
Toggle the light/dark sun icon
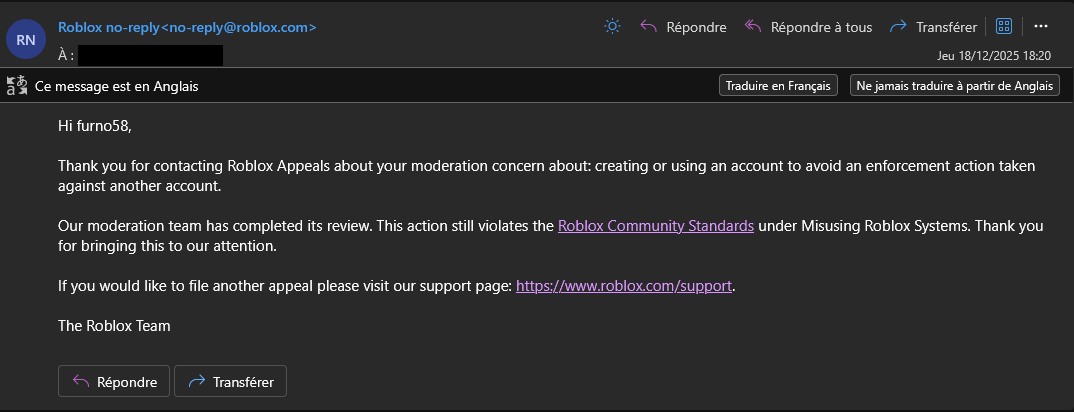point(612,27)
